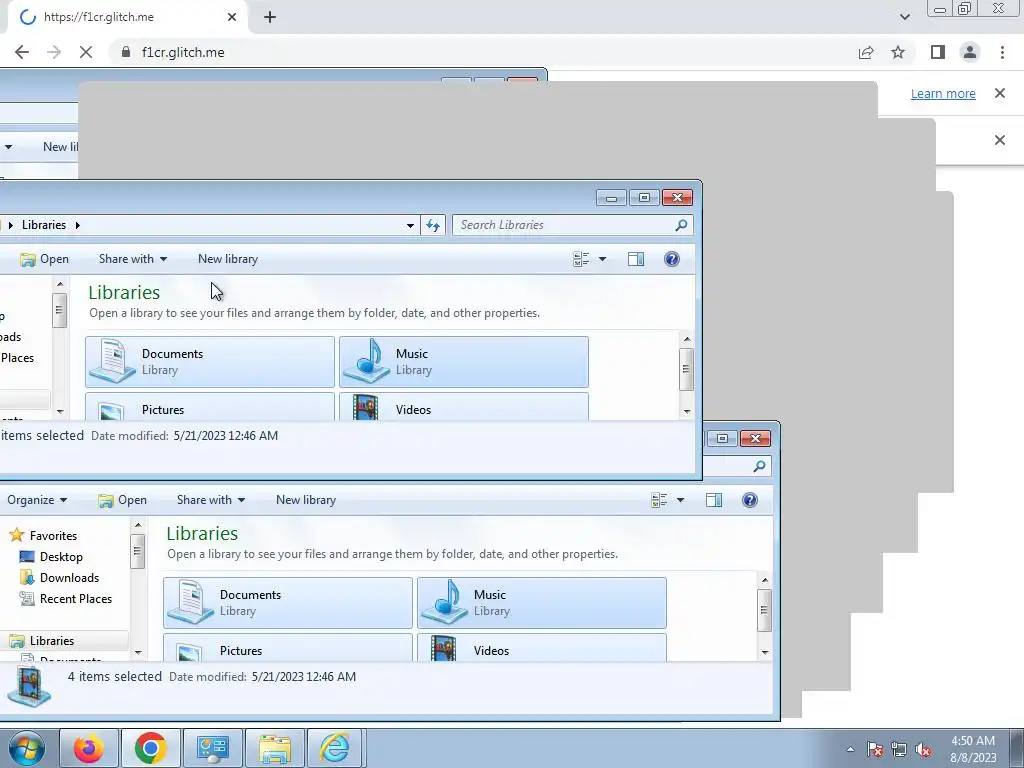Select Pictures library in middle window

coord(210,407)
